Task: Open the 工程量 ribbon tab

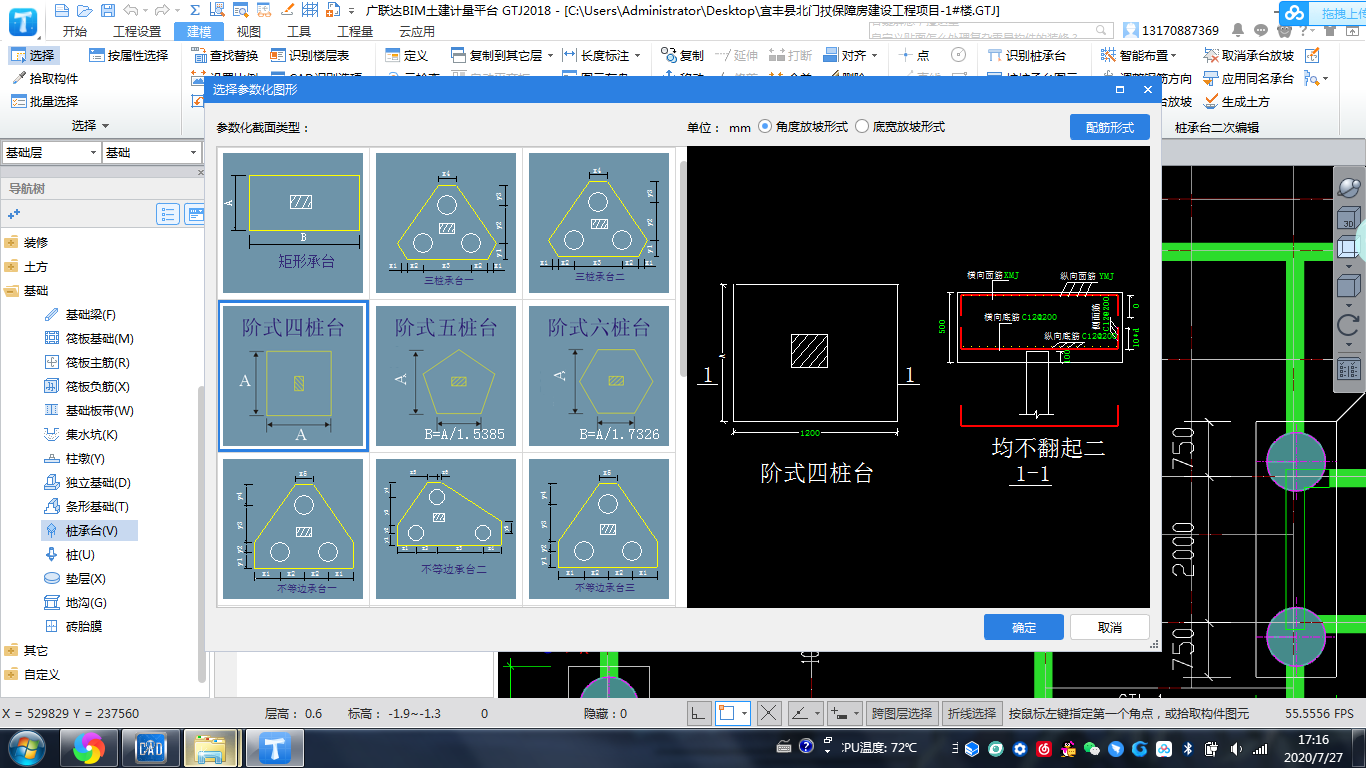Action: (354, 32)
